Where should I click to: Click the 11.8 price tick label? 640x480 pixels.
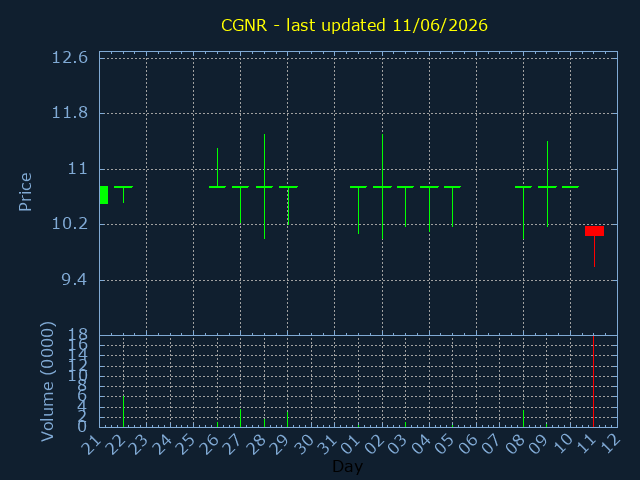69,113
